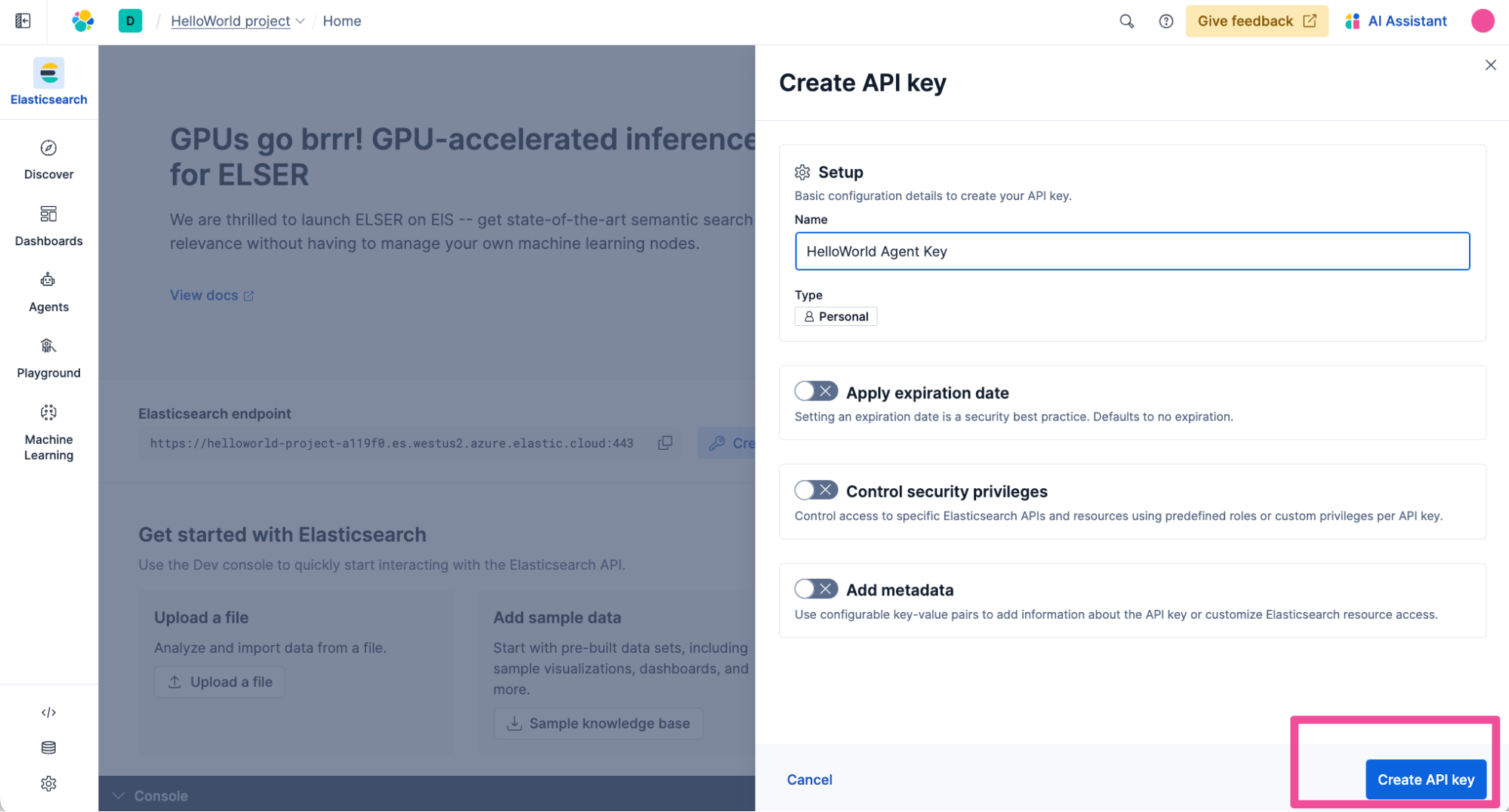1509x812 pixels.
Task: Turn on Control security privileges toggle
Action: (815, 491)
